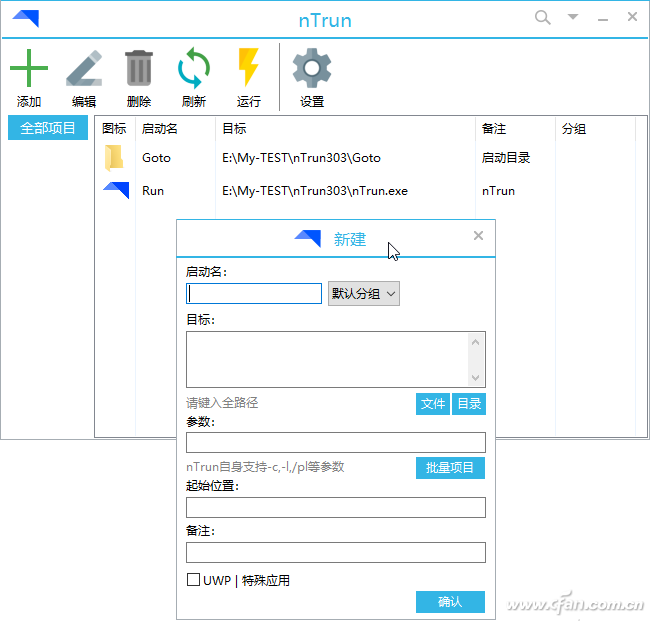
Task: Click the nTrun logo in the main title bar
Action: [26, 18]
